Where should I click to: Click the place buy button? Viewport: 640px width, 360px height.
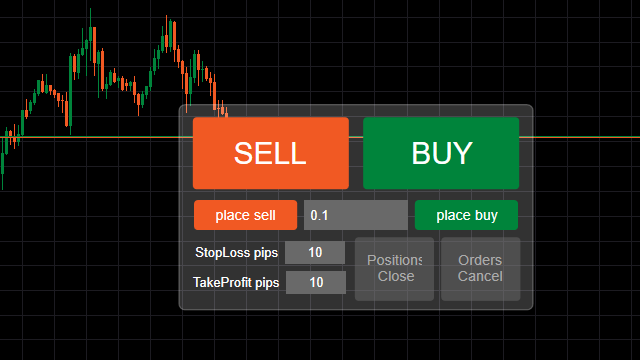[466, 215]
